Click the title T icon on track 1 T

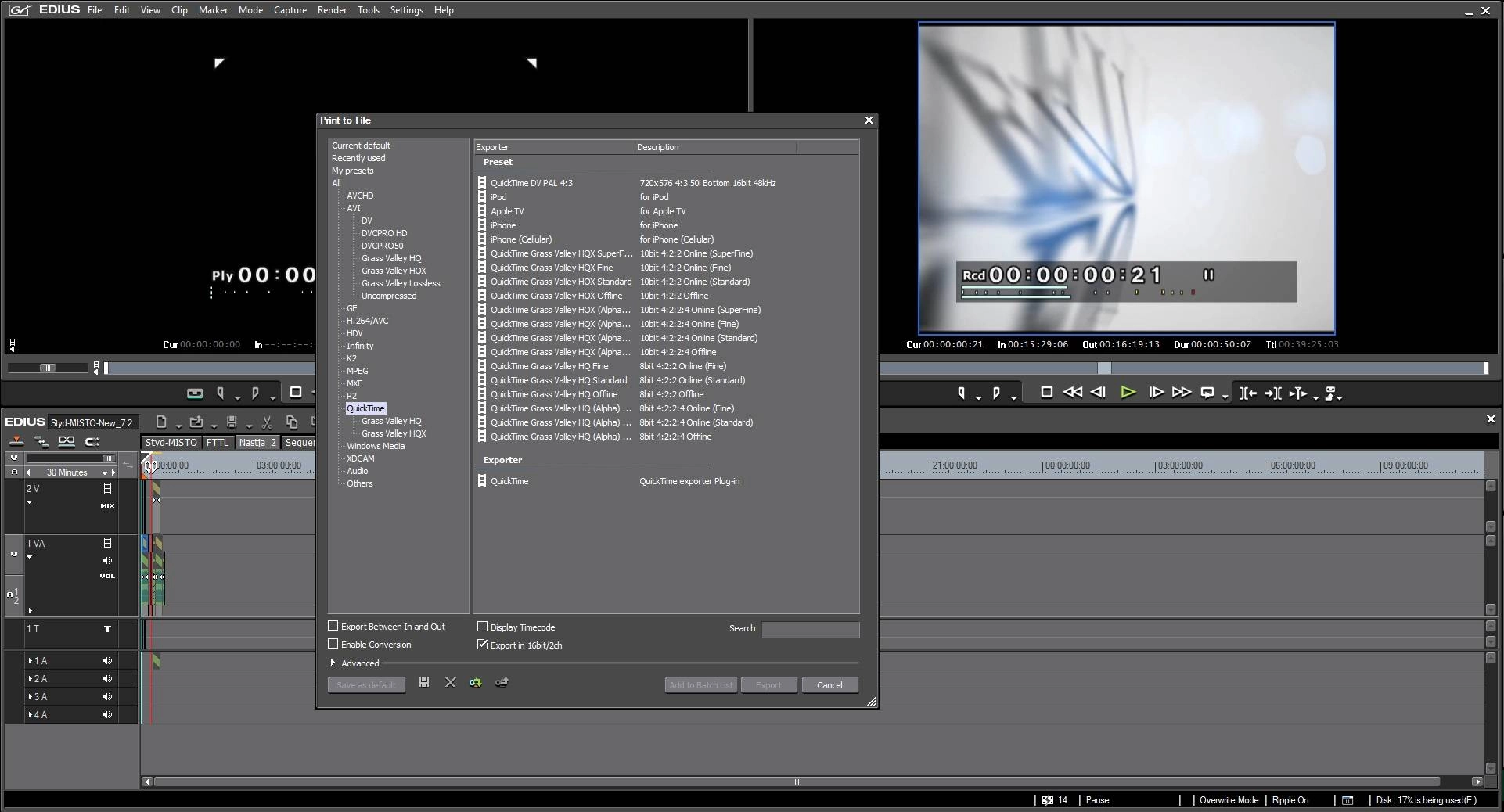point(107,629)
